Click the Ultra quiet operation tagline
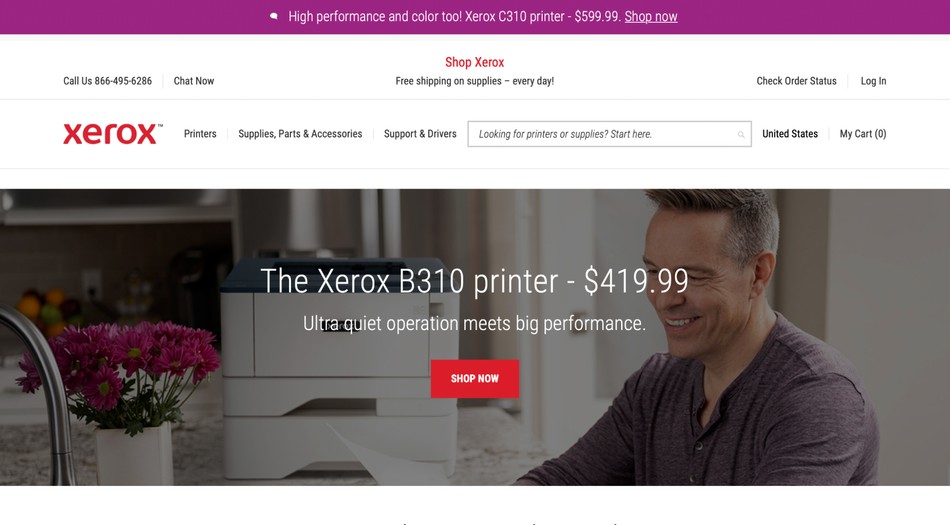The width and height of the screenshot is (950, 525). [x=474, y=323]
